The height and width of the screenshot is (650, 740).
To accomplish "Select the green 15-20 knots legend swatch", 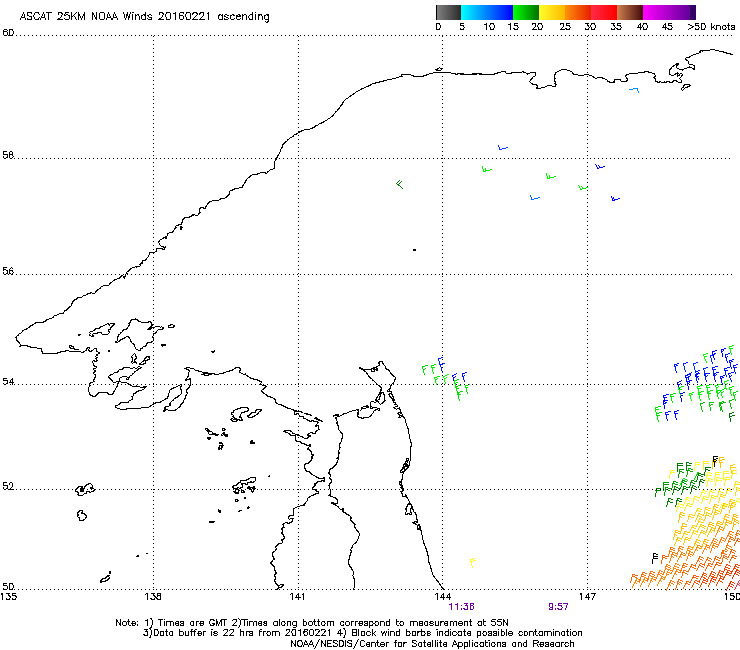I will [526, 12].
